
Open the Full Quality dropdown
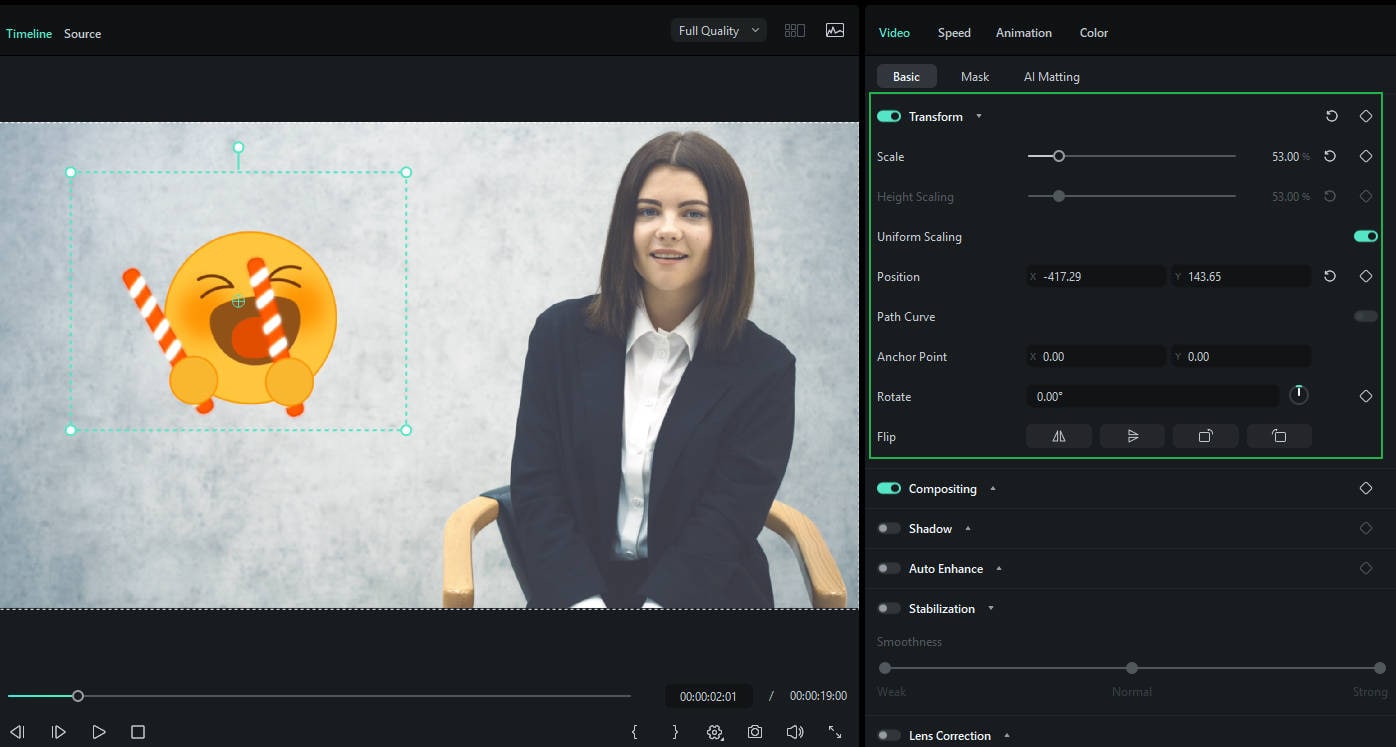(x=717, y=30)
